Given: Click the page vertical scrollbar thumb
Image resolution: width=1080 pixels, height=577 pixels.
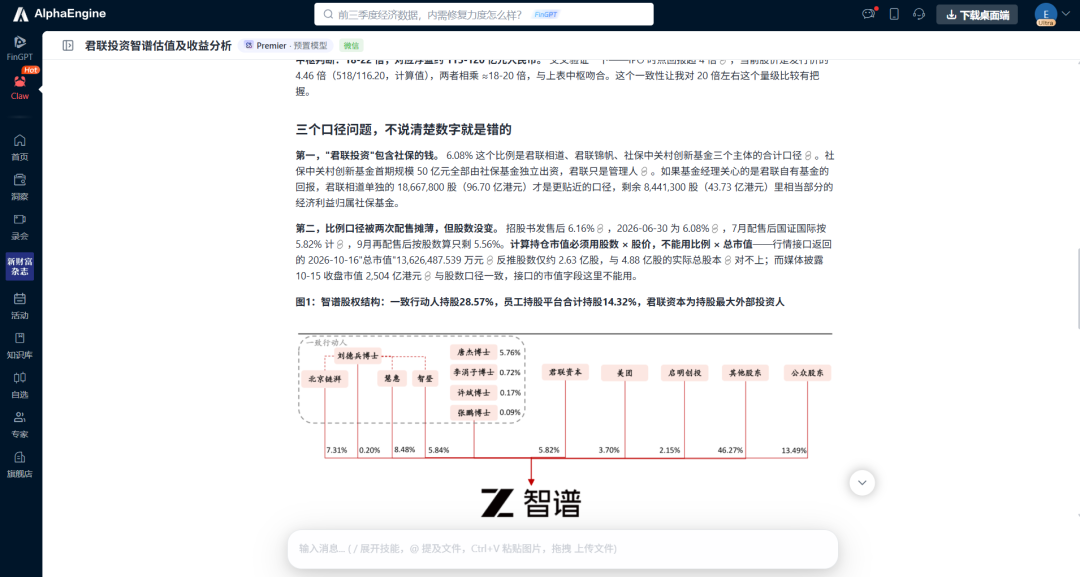Looking at the screenshot, I should click(1078, 288).
